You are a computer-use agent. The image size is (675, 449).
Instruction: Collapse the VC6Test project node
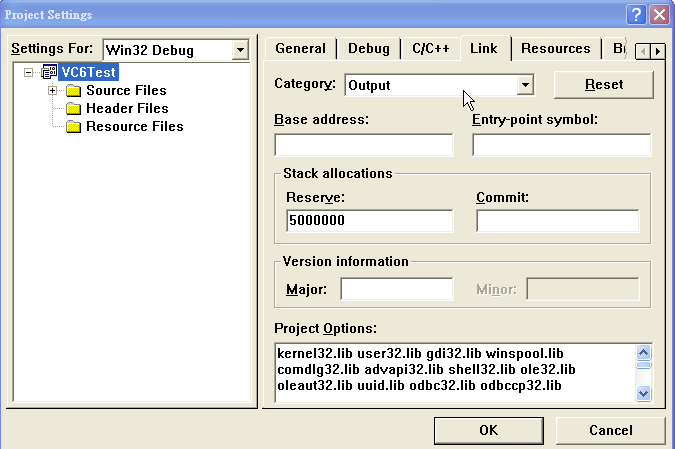[x=28, y=73]
